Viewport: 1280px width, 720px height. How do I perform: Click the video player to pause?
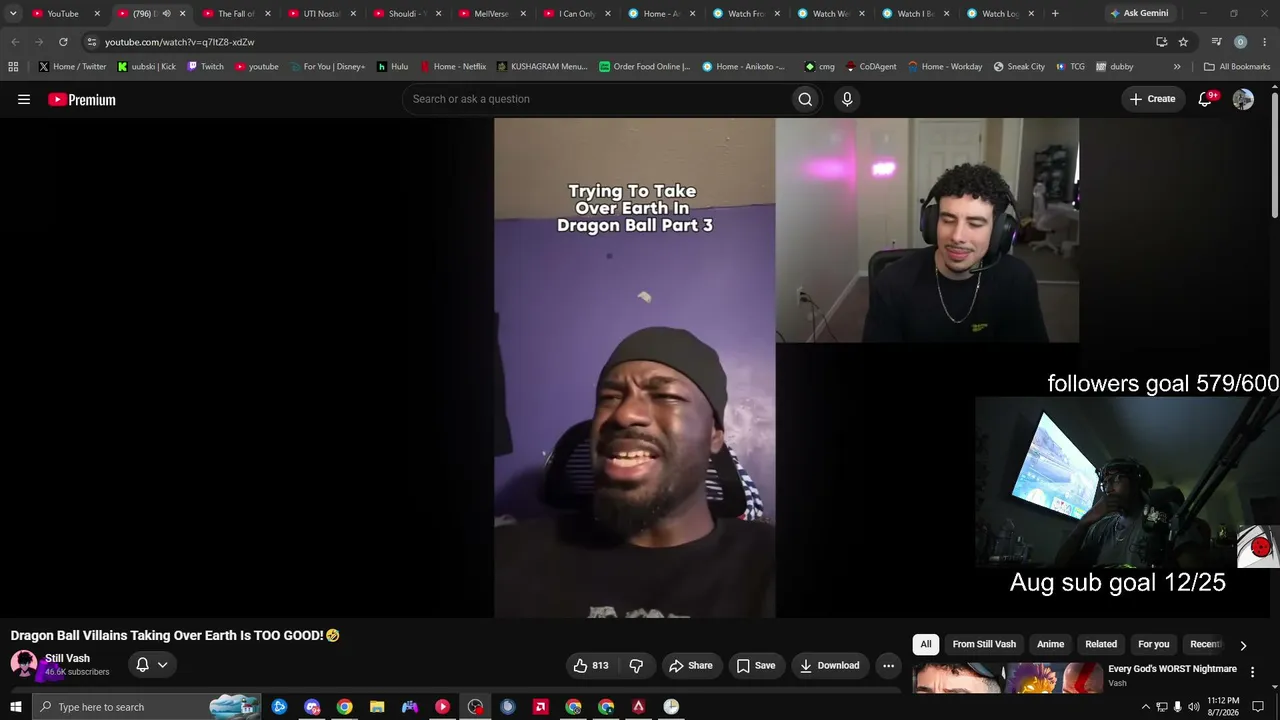634,368
